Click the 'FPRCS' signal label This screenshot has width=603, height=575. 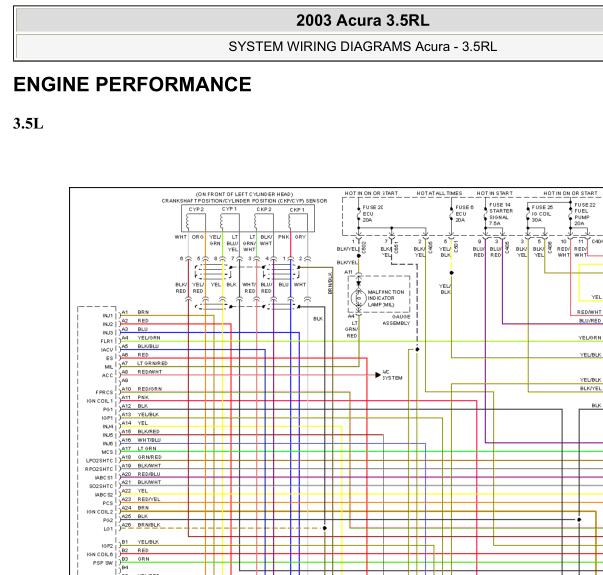click(104, 392)
